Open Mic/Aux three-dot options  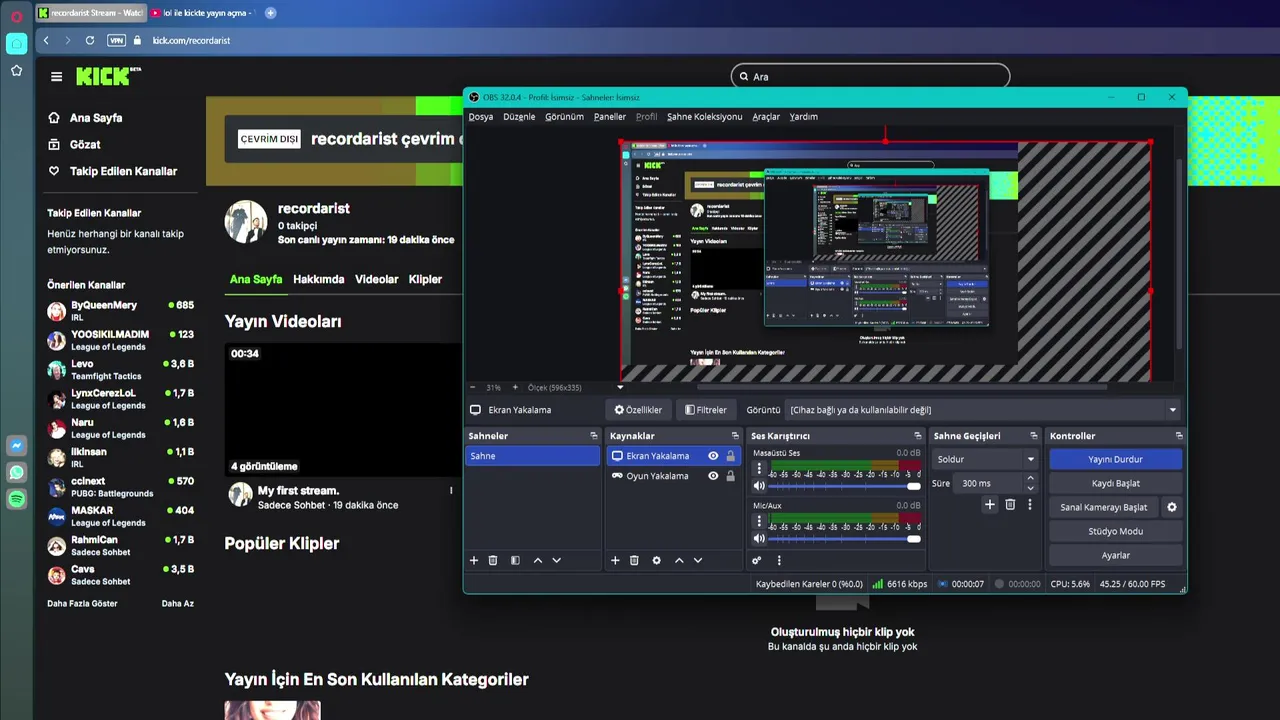[x=759, y=521]
